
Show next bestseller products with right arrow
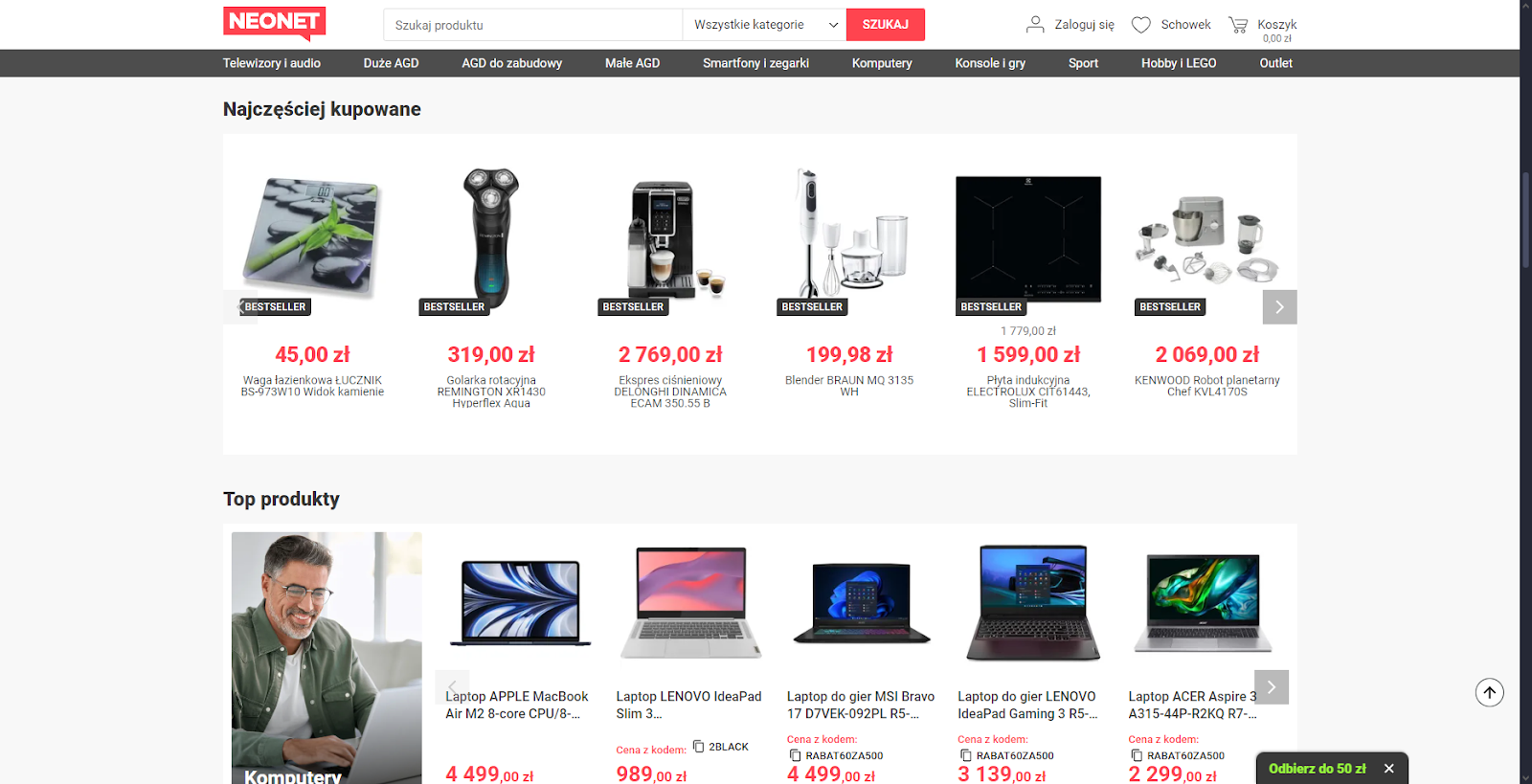[1279, 307]
